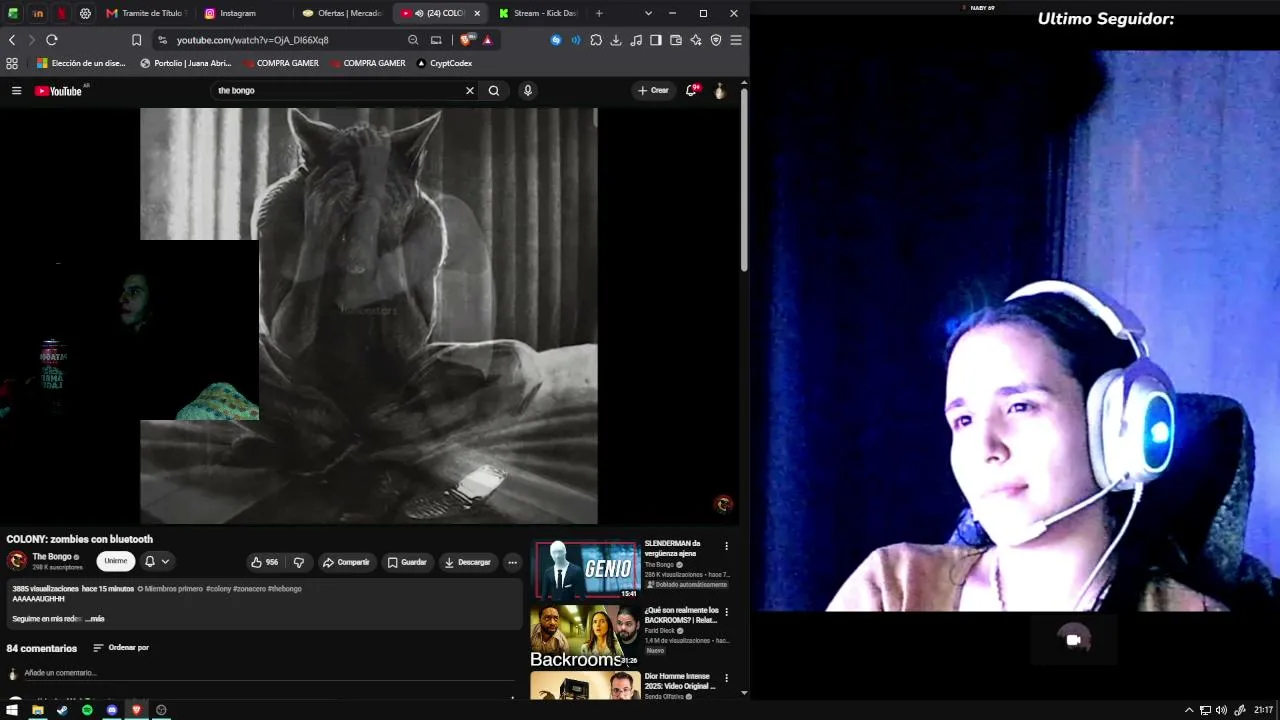
Task: Open options for Dior Homme video suggestion
Action: point(727,678)
